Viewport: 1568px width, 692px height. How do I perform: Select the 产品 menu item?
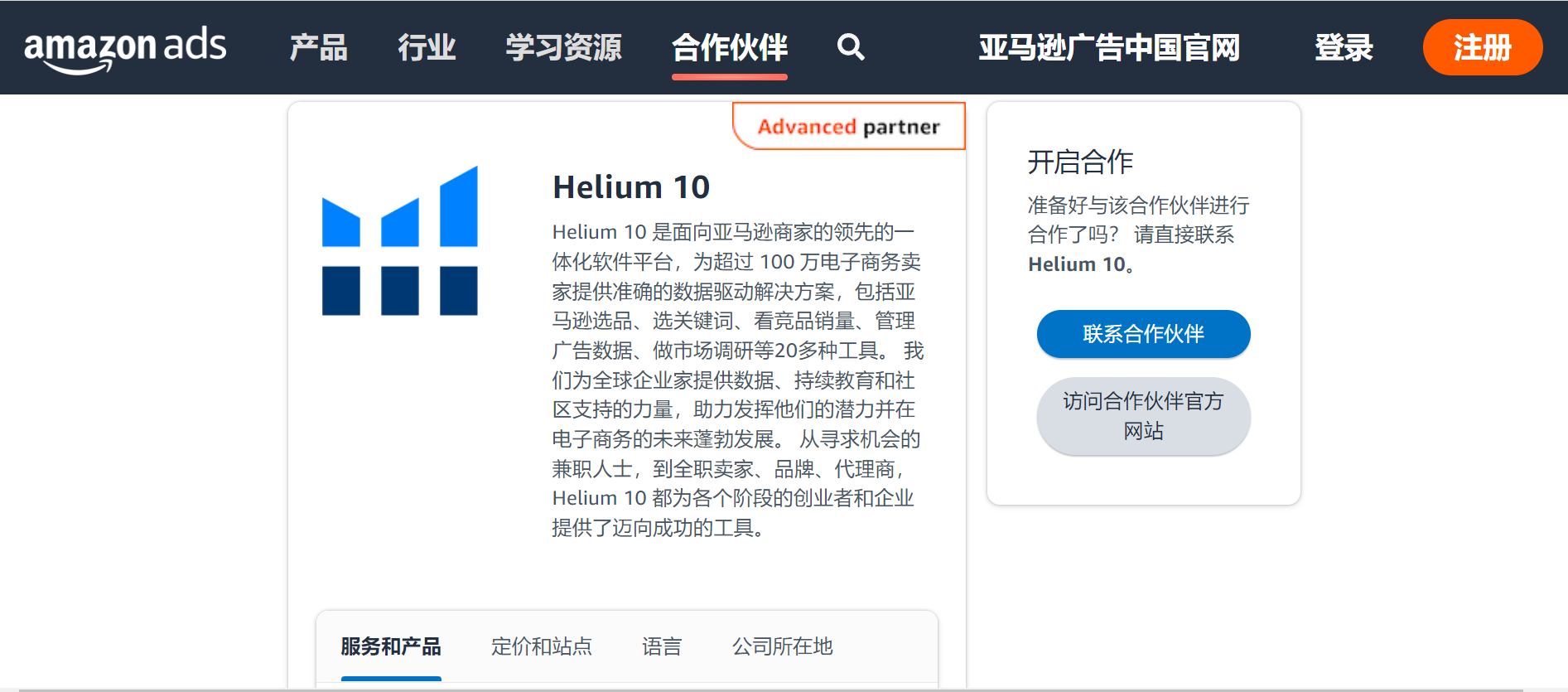pos(318,49)
